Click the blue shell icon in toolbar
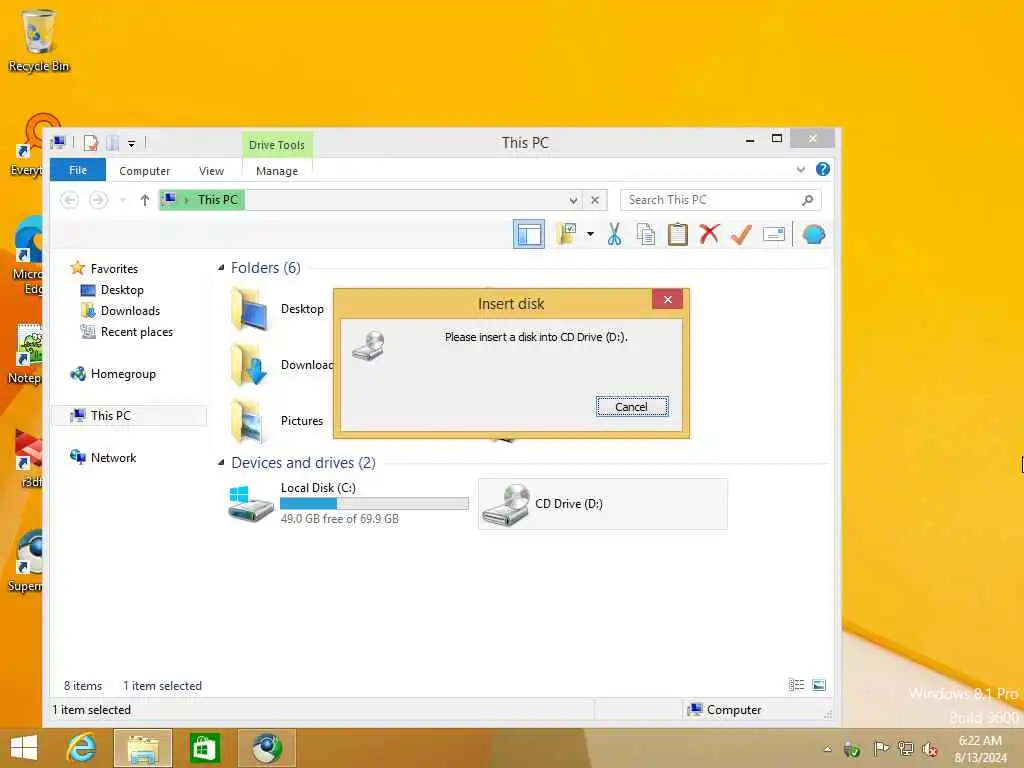Image resolution: width=1024 pixels, height=768 pixels. click(x=813, y=234)
